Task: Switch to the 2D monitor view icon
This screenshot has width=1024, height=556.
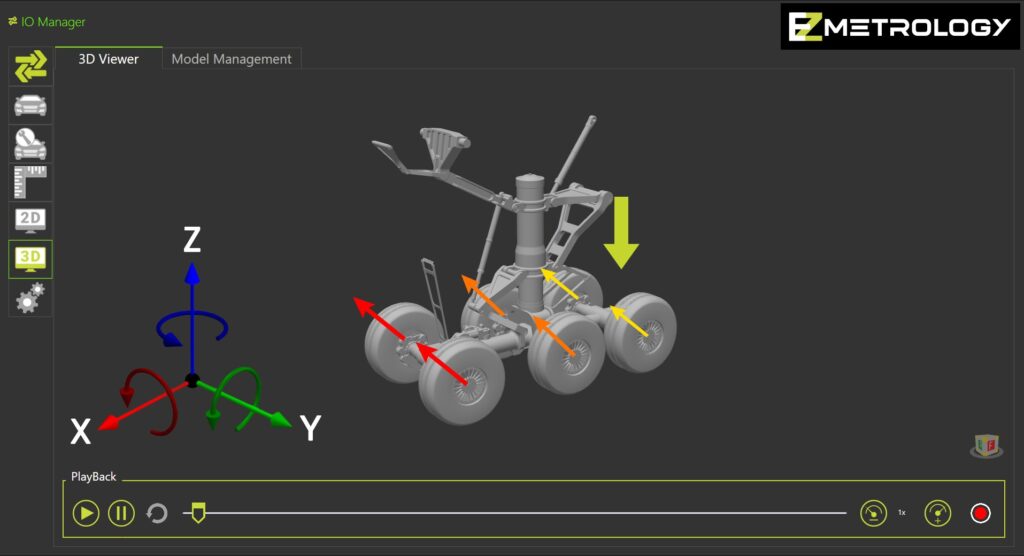Action: (x=30, y=220)
